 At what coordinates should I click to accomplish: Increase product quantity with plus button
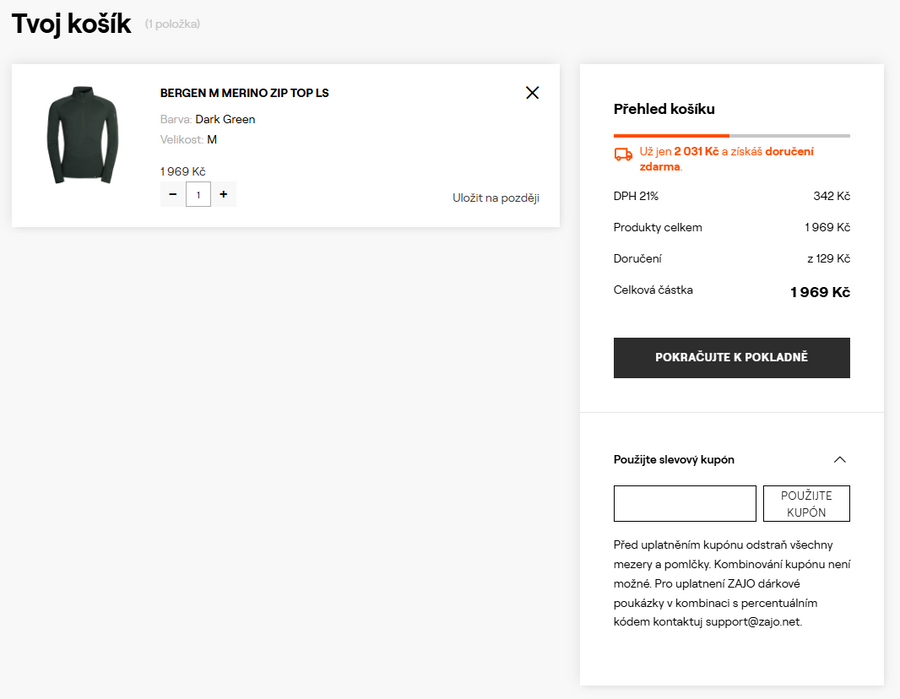[223, 194]
